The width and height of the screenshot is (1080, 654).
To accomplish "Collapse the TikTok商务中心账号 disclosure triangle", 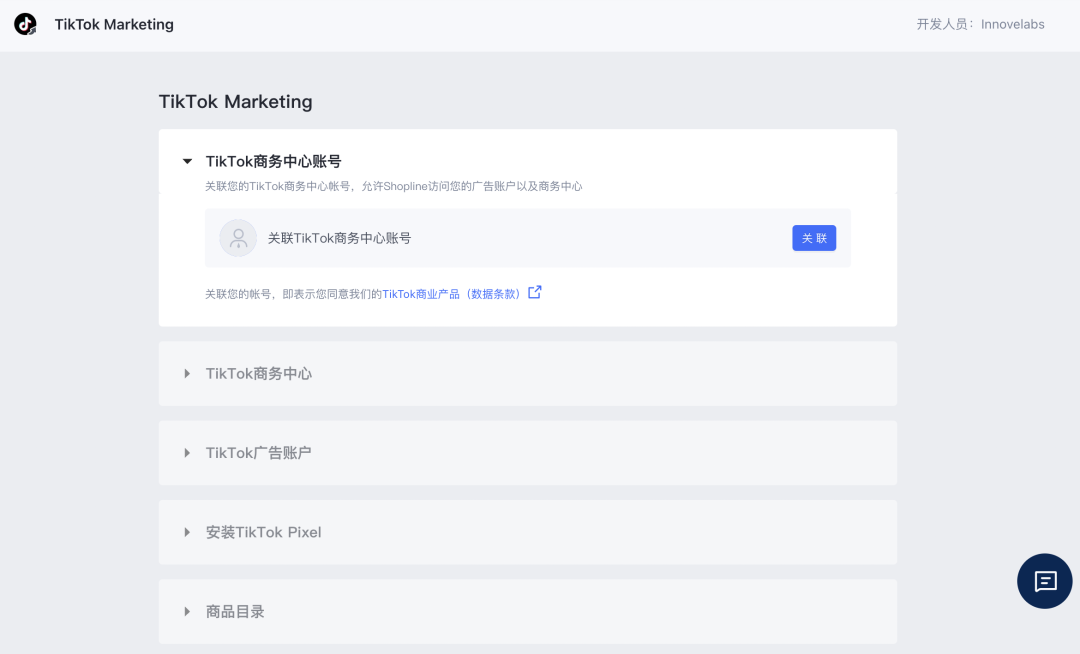I will coord(186,160).
